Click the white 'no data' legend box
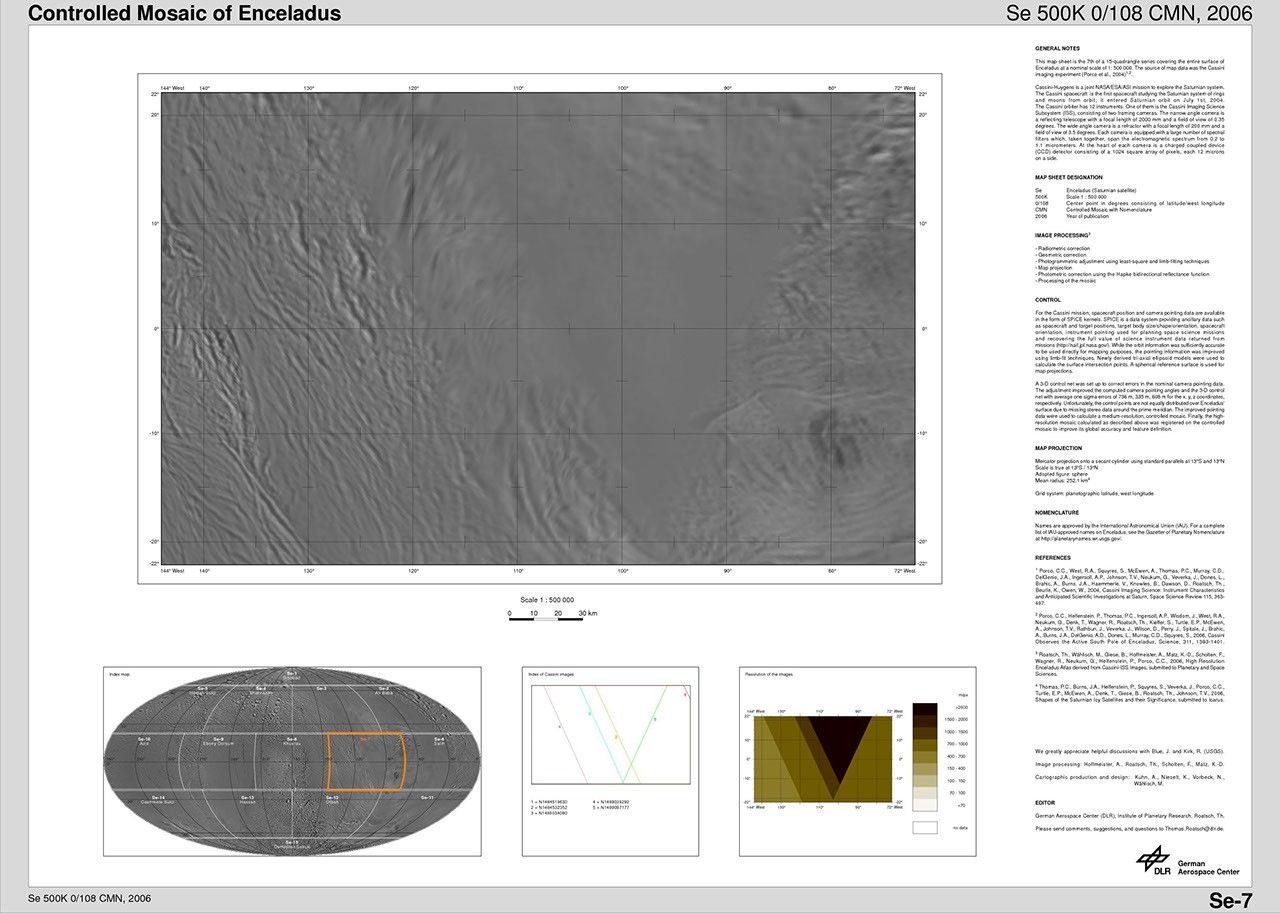The image size is (1280, 913). click(925, 827)
